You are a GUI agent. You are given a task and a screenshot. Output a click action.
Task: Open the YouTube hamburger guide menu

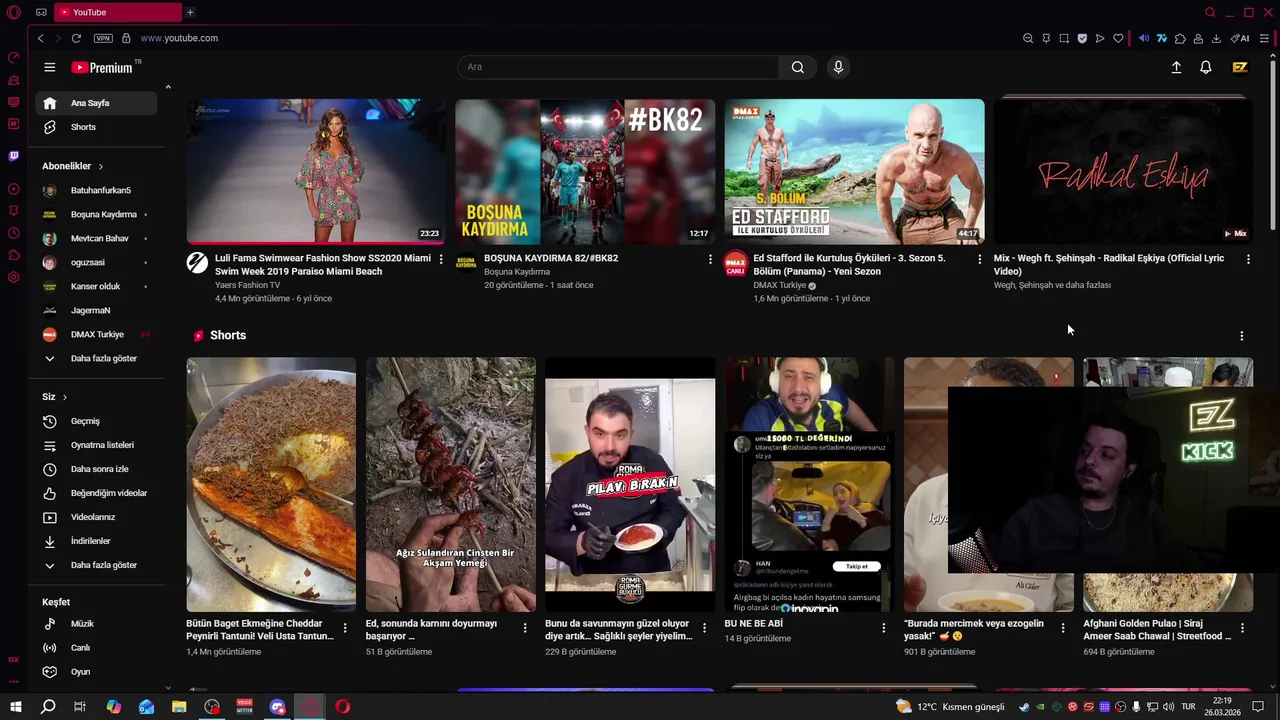49,67
